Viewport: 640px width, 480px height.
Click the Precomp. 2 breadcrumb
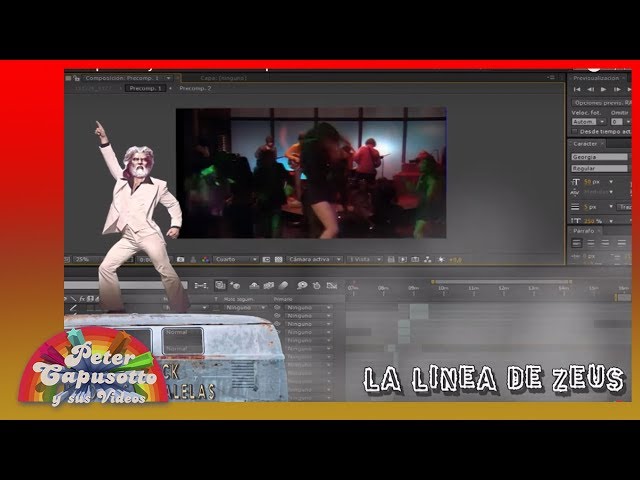pyautogui.click(x=195, y=88)
